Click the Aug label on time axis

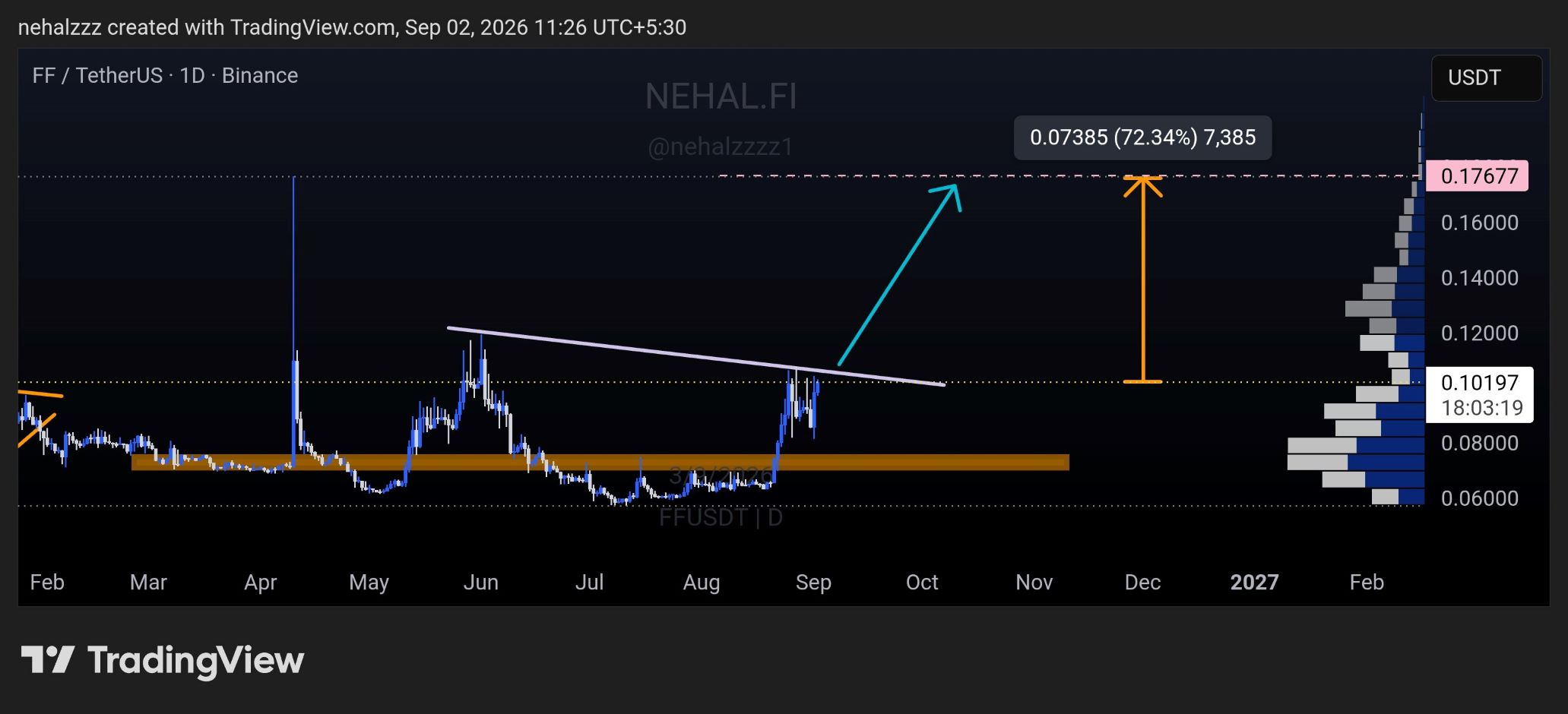coord(701,583)
